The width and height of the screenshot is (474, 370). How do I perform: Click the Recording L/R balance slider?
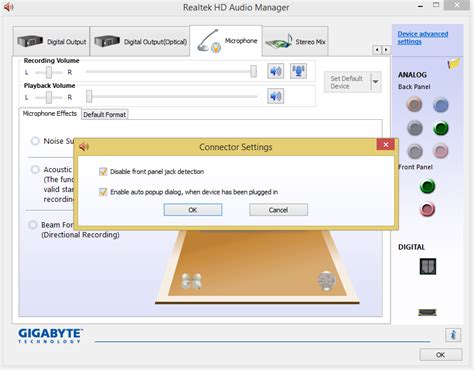pyautogui.click(x=49, y=72)
